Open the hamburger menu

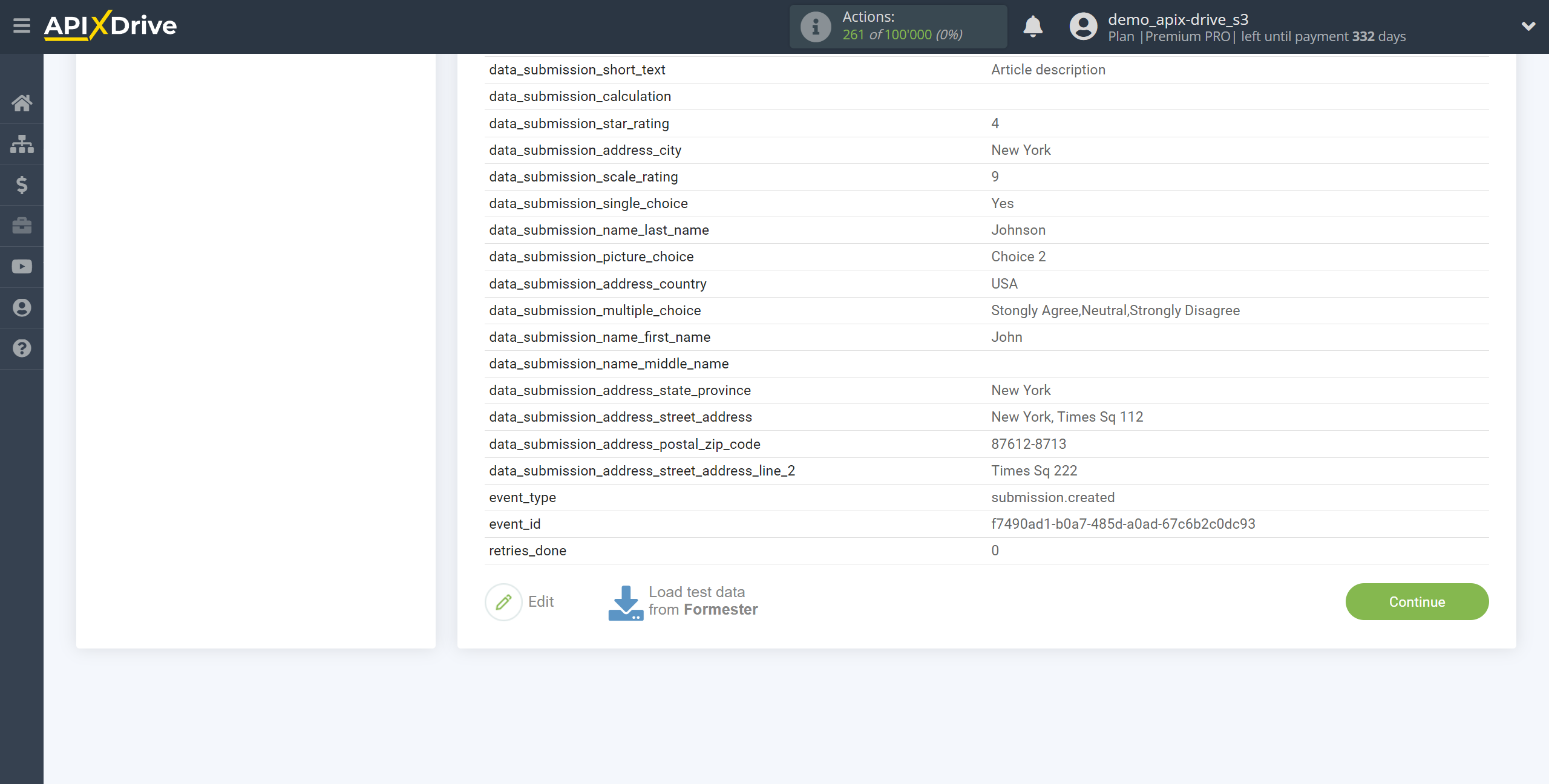pyautogui.click(x=22, y=26)
